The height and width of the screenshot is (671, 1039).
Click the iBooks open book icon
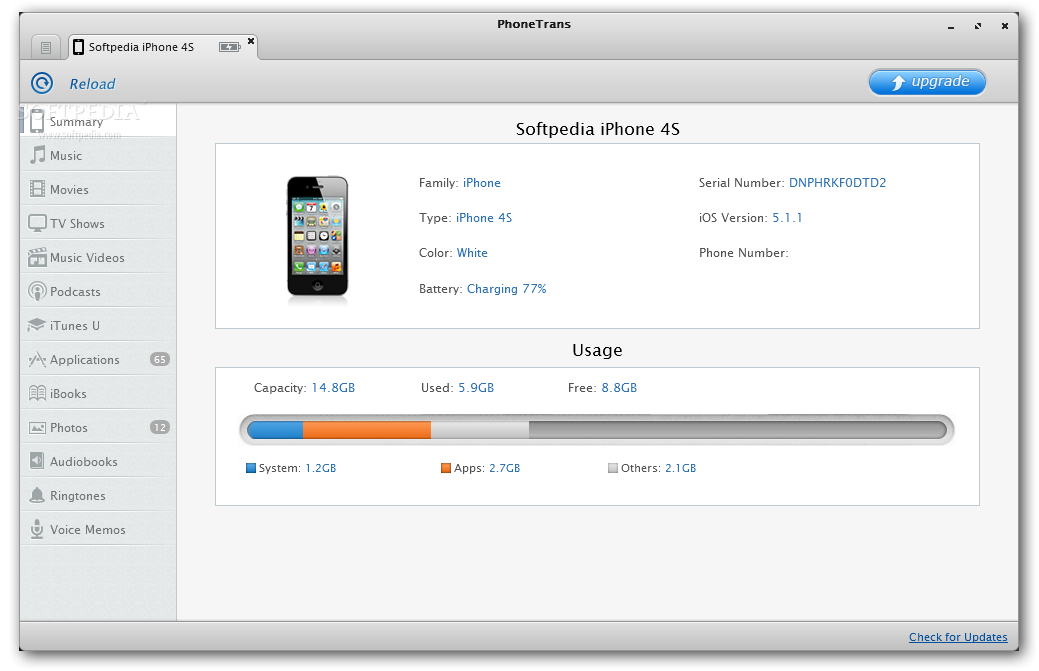37,393
